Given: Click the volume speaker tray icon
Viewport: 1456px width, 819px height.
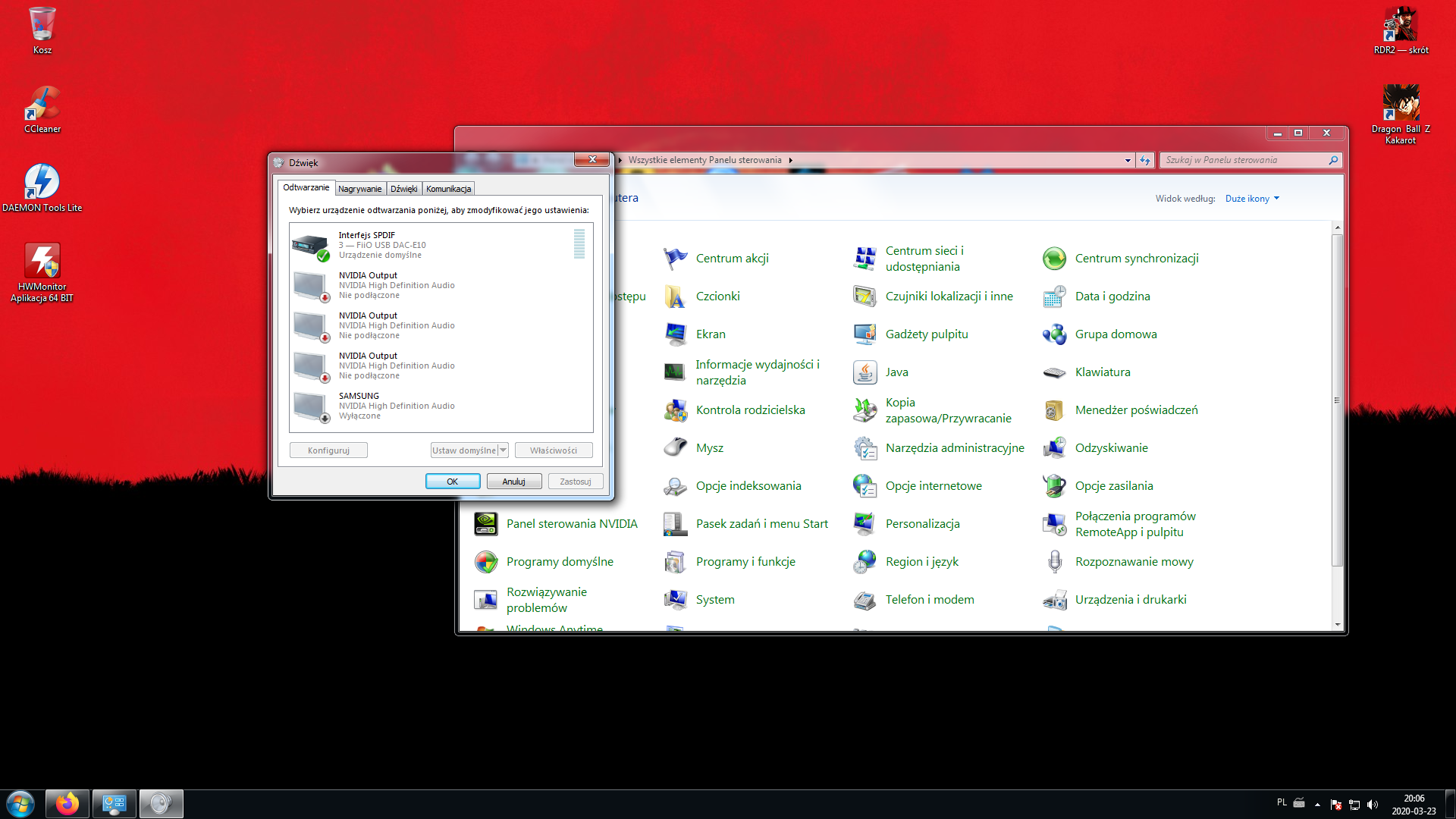Looking at the screenshot, I should coord(1373,805).
